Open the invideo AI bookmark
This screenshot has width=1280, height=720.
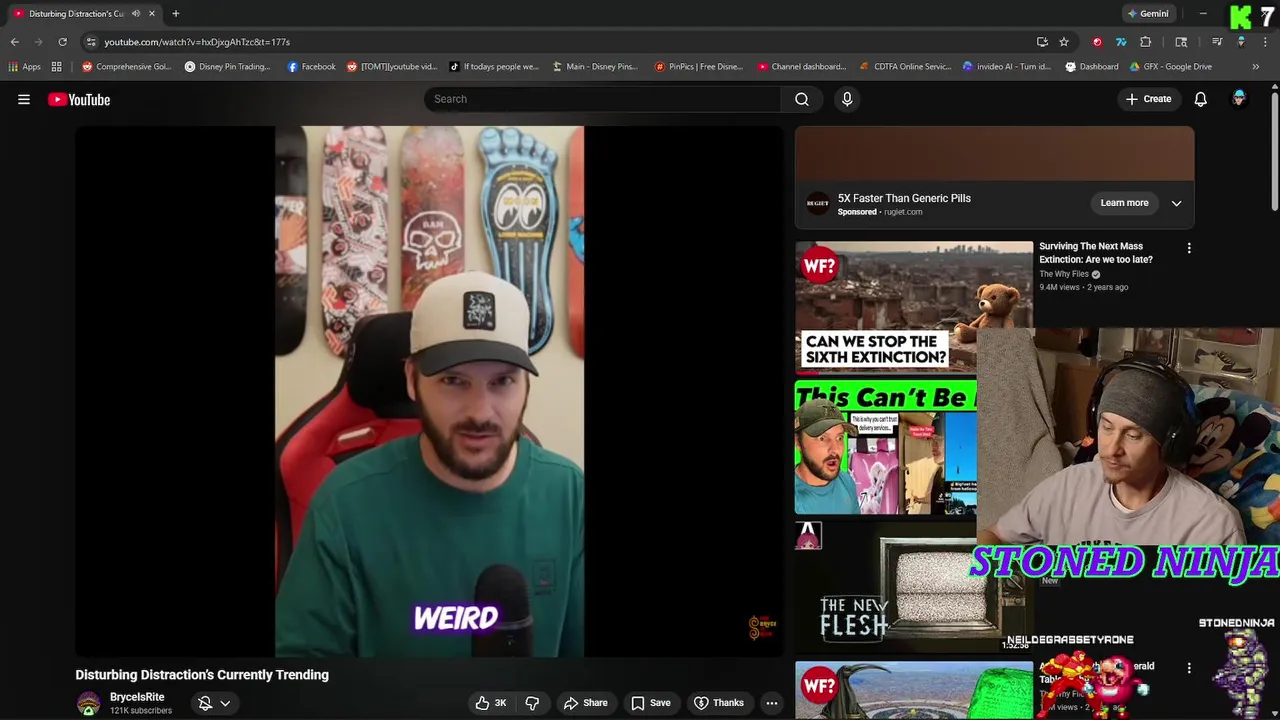coord(1007,67)
